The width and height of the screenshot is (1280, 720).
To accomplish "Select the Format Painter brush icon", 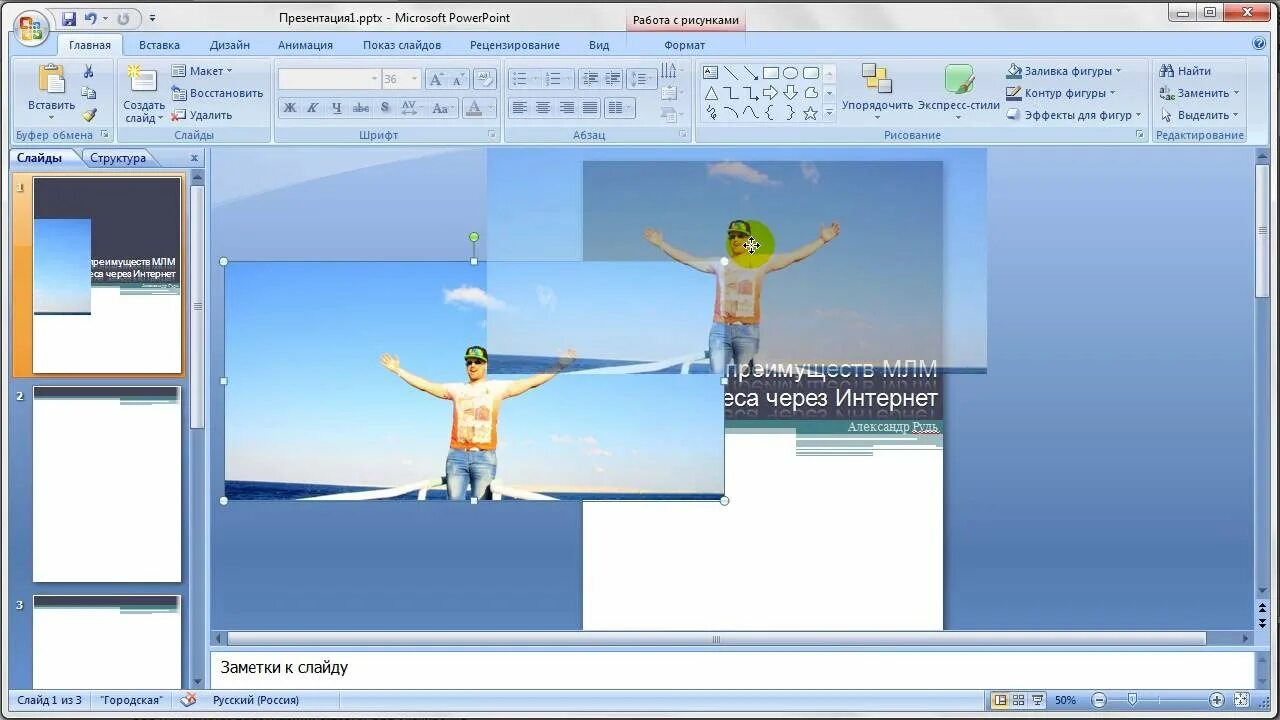I will pyautogui.click(x=88, y=115).
